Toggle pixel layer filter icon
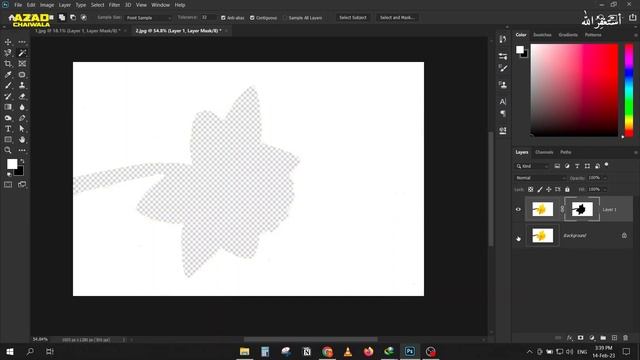This screenshot has width=640, height=360. 557,166
